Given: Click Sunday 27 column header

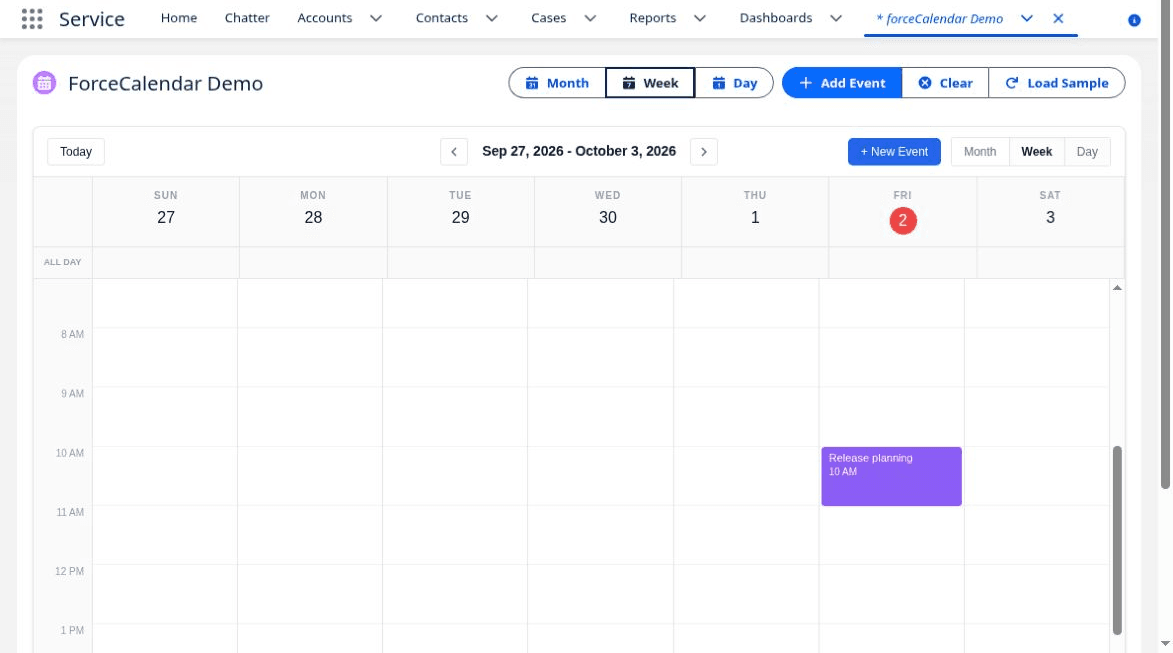Looking at the screenshot, I should coord(166,212).
